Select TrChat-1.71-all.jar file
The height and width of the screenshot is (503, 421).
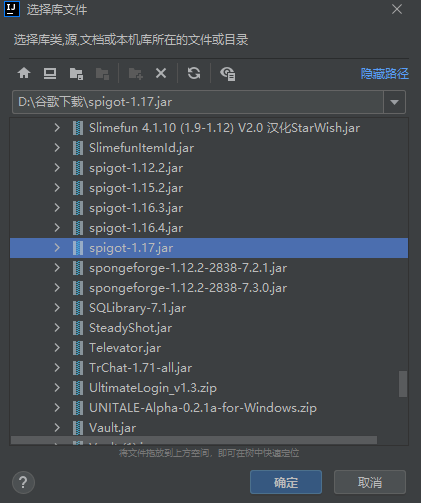pos(140,368)
